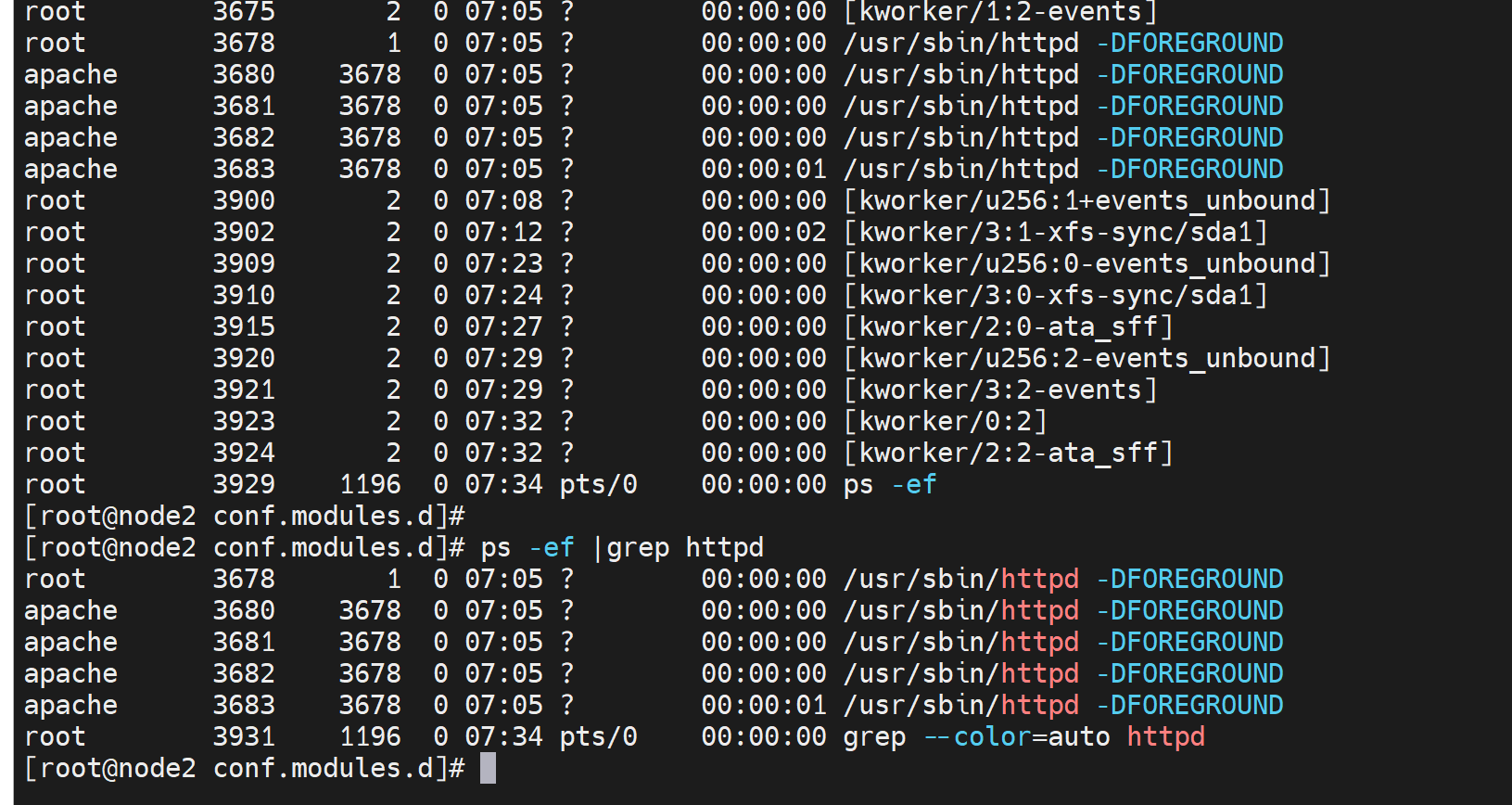Click the [kworker/3:0-xfs-sync/sda1] process name

[1055, 296]
